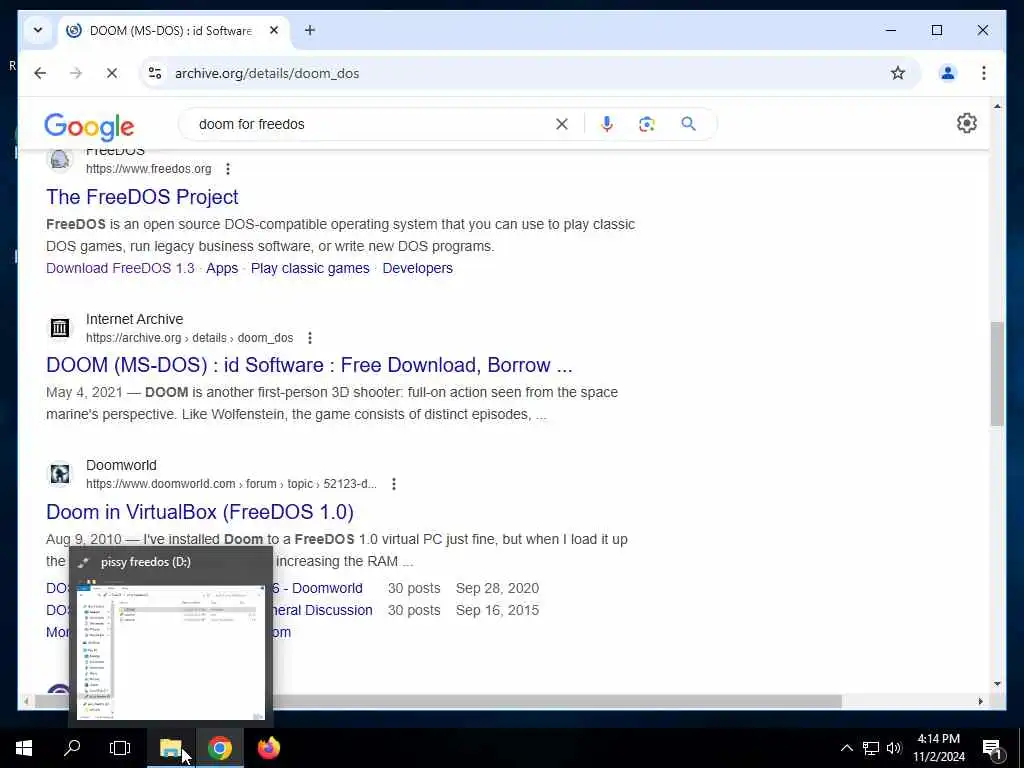Open the tab search dropdown arrow
Viewport: 1024px width, 768px height.
click(38, 30)
